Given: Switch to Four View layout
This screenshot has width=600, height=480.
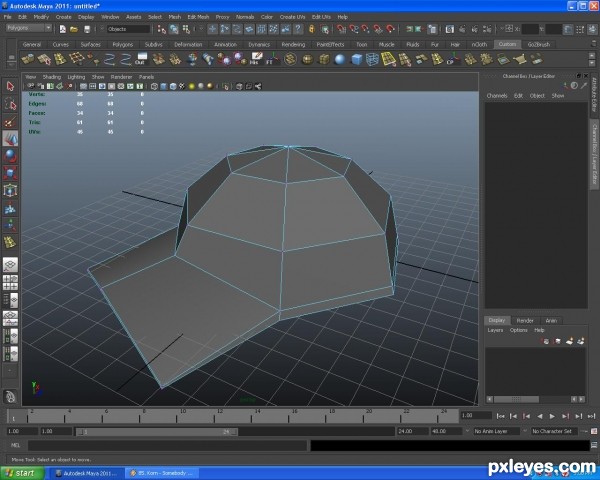Looking at the screenshot, I should tap(10, 282).
